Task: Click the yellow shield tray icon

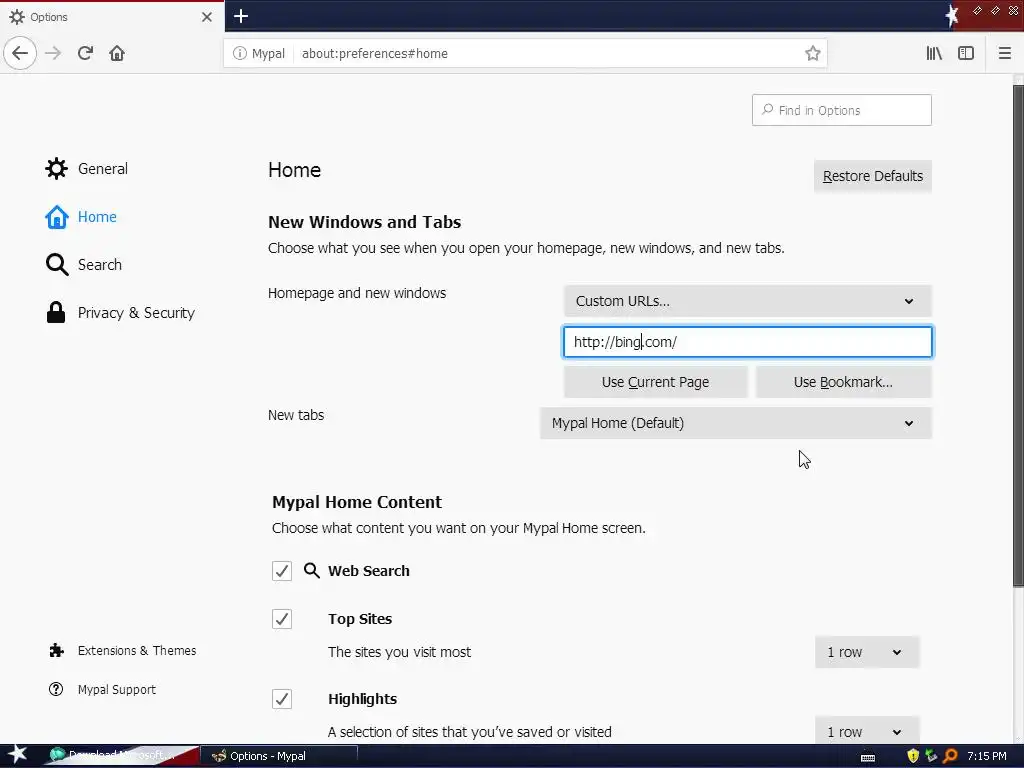Action: [x=913, y=756]
